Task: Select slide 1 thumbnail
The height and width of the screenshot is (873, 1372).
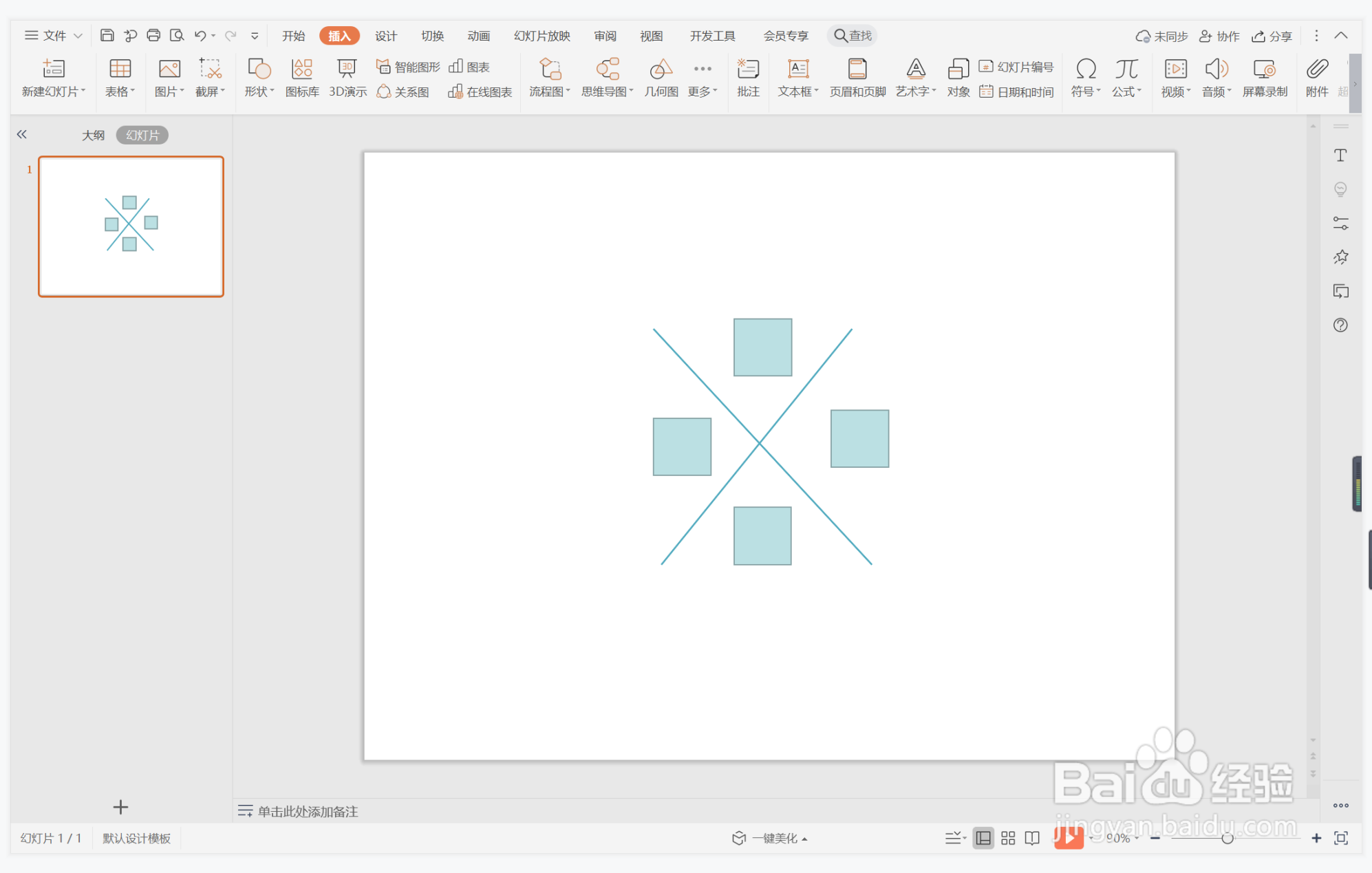Action: point(131,227)
